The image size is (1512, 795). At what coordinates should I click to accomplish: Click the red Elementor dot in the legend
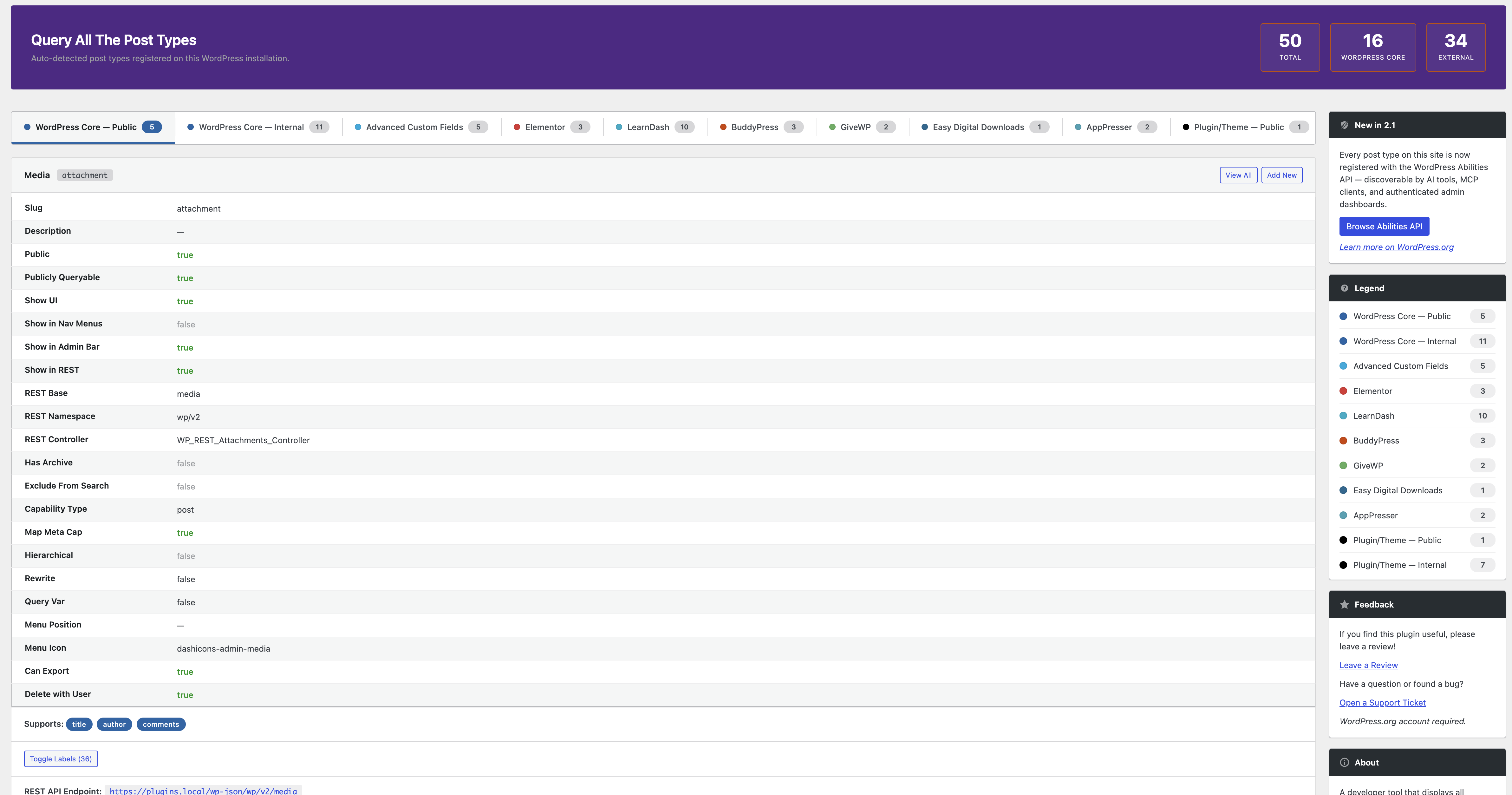(x=1343, y=391)
